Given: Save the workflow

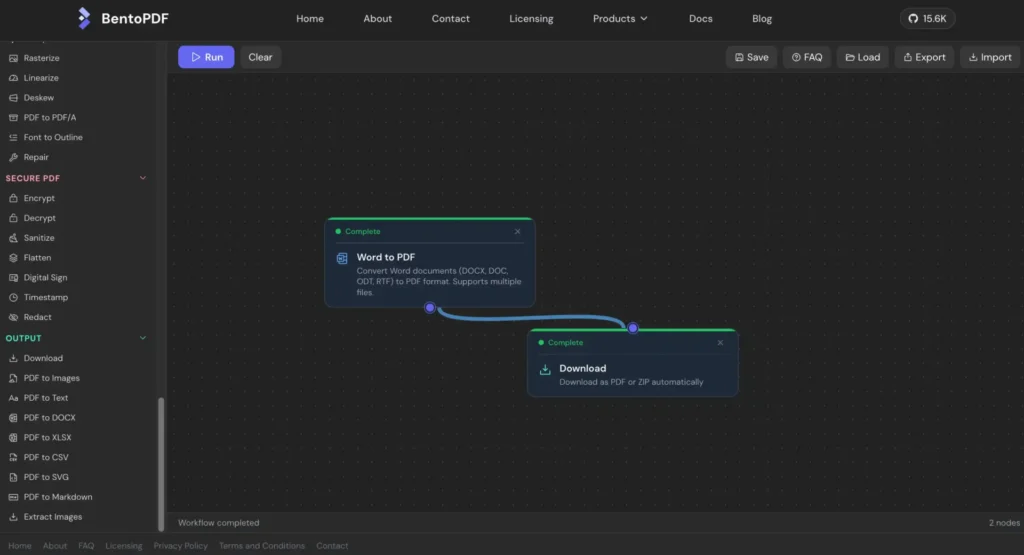Looking at the screenshot, I should (751, 57).
